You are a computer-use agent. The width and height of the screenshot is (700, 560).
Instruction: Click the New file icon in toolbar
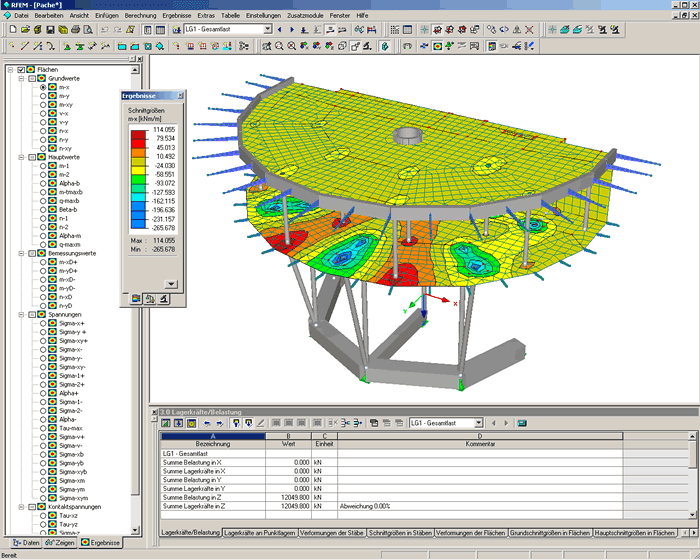pos(13,30)
